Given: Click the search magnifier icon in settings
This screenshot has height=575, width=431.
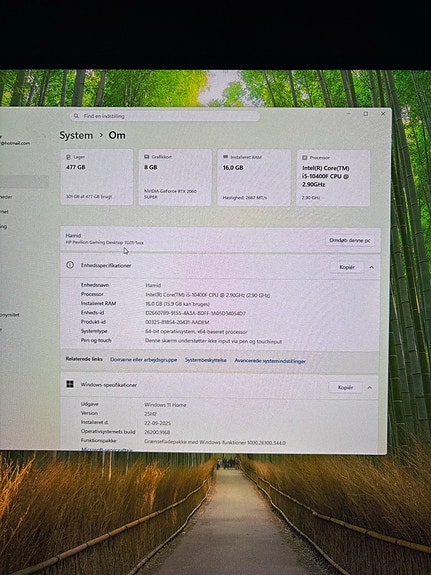Looking at the screenshot, I should (76, 116).
